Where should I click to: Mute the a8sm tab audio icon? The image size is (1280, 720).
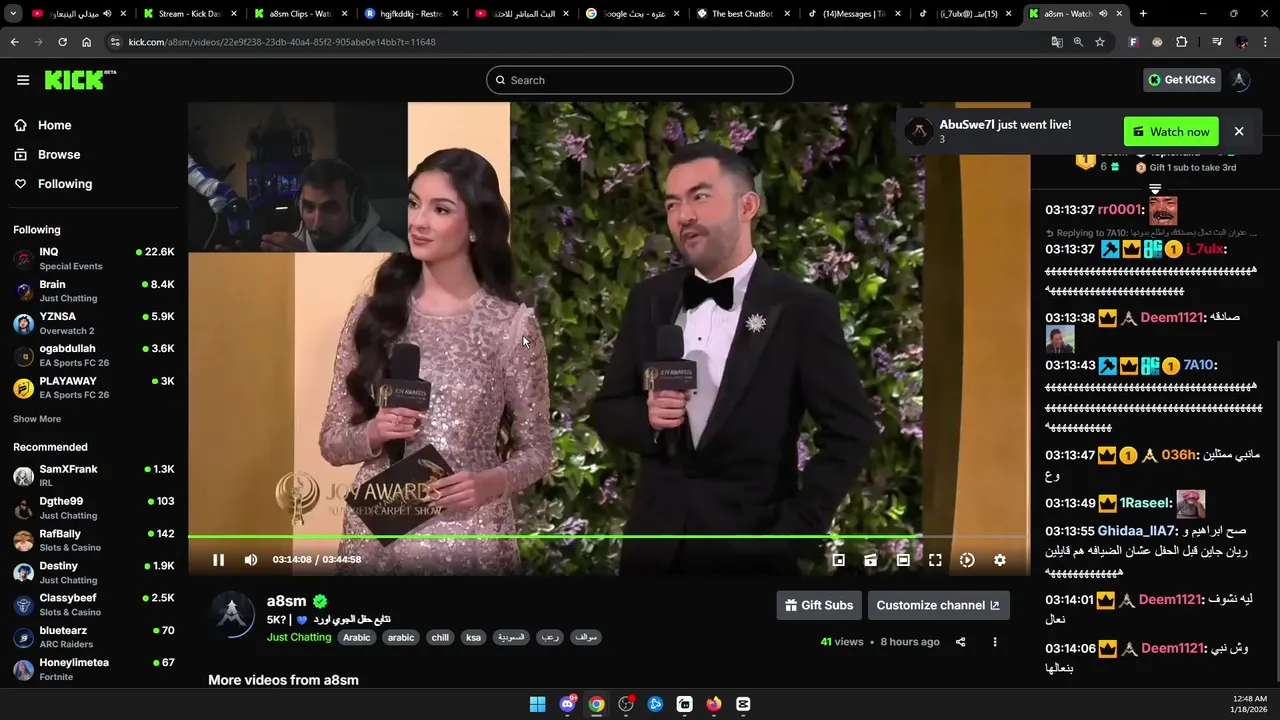tap(1103, 14)
